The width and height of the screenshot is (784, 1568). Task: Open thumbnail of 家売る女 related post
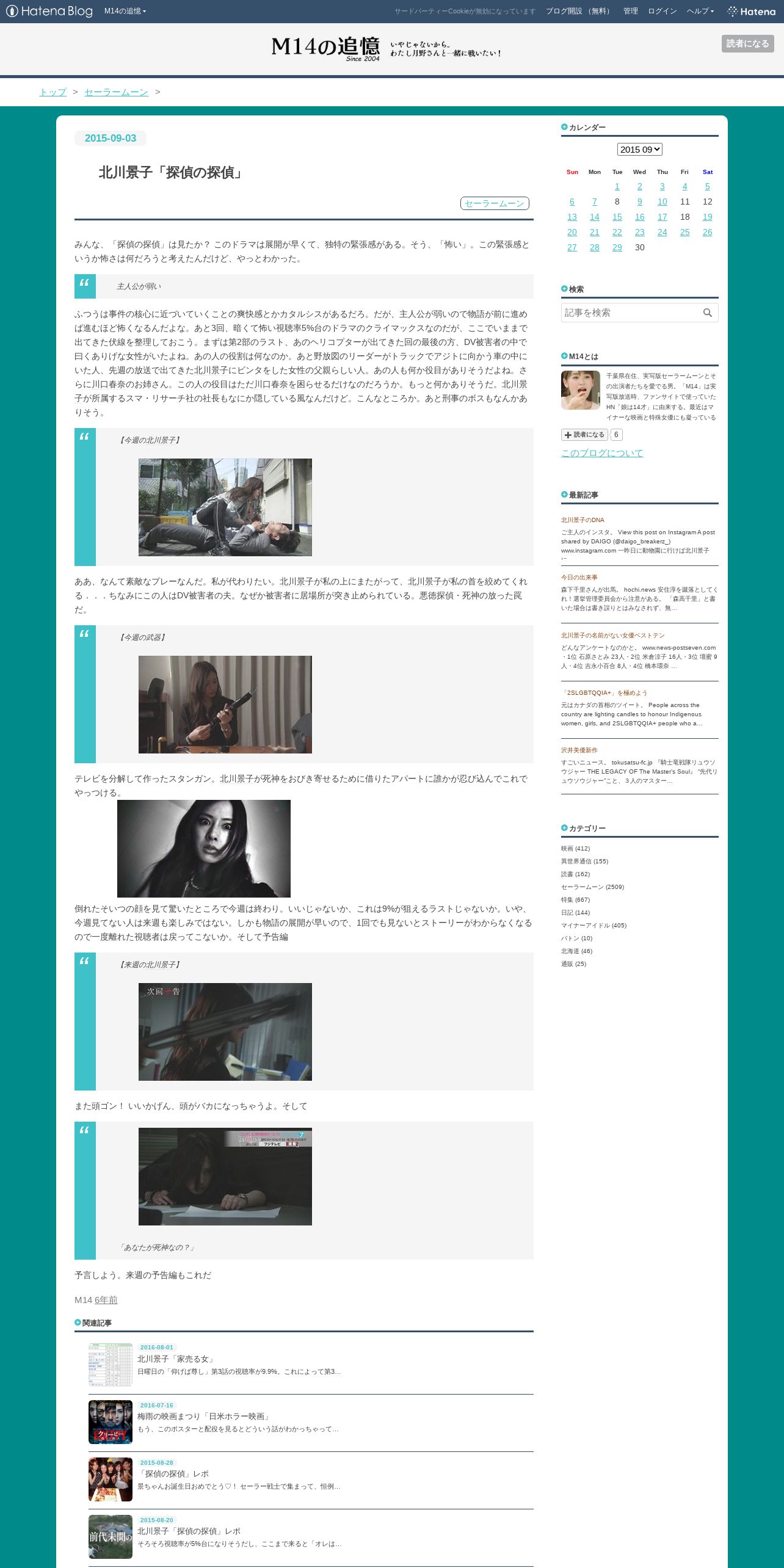click(111, 1365)
